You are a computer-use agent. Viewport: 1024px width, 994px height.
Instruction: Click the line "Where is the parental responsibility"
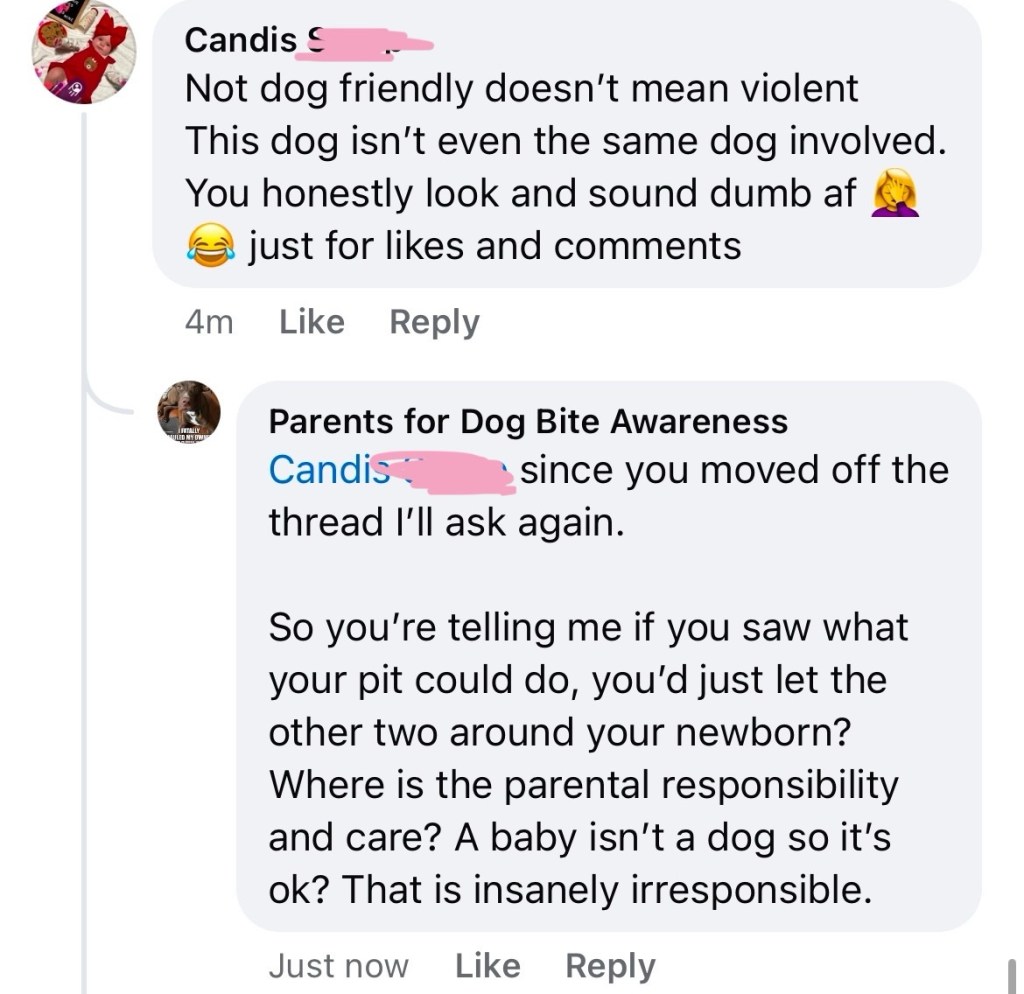click(583, 785)
